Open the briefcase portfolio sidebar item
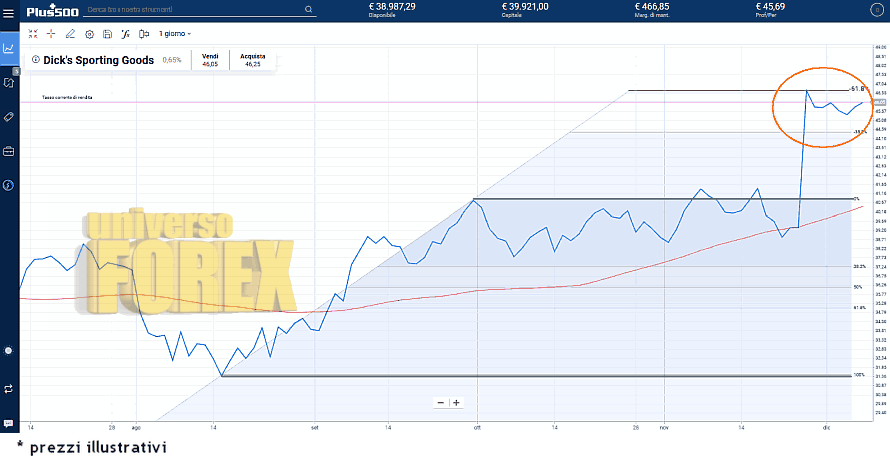The height and width of the screenshot is (462, 890). pyautogui.click(x=9, y=151)
